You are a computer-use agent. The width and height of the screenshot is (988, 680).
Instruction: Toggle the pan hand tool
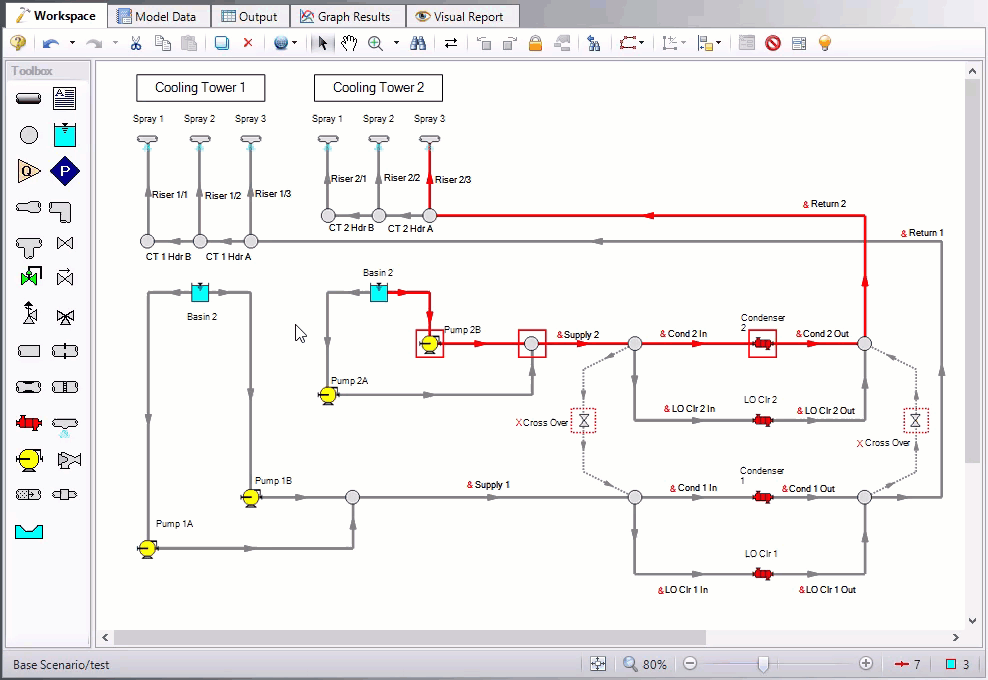[x=348, y=43]
